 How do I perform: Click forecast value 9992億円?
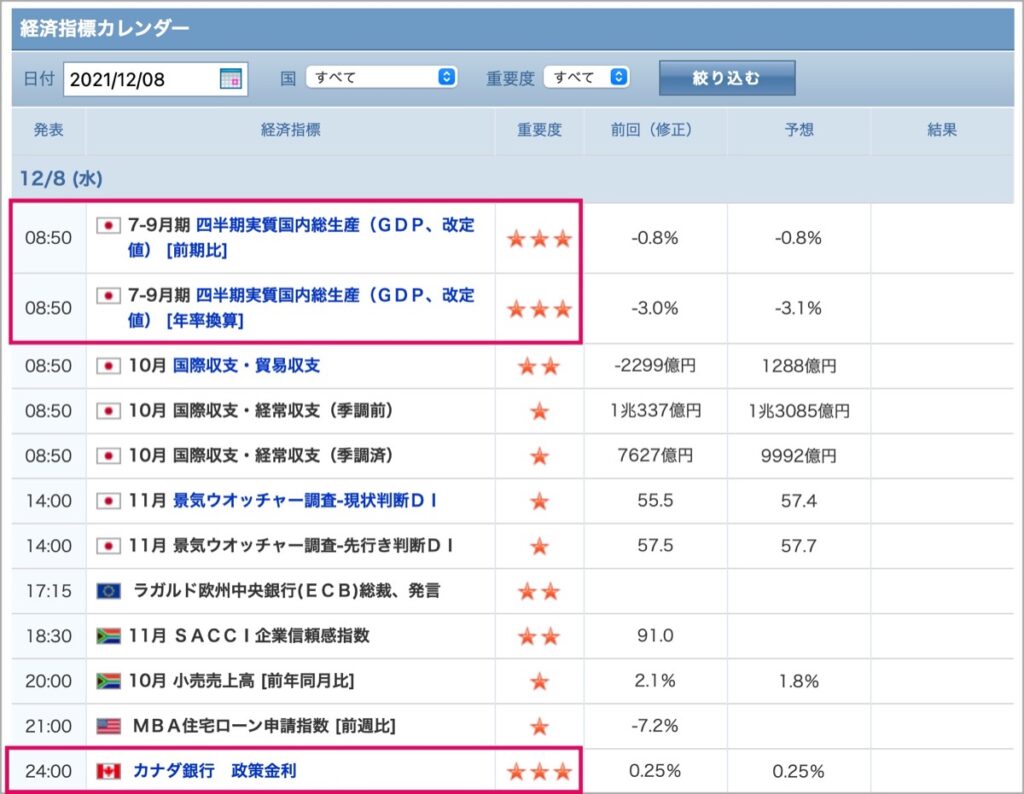799,456
